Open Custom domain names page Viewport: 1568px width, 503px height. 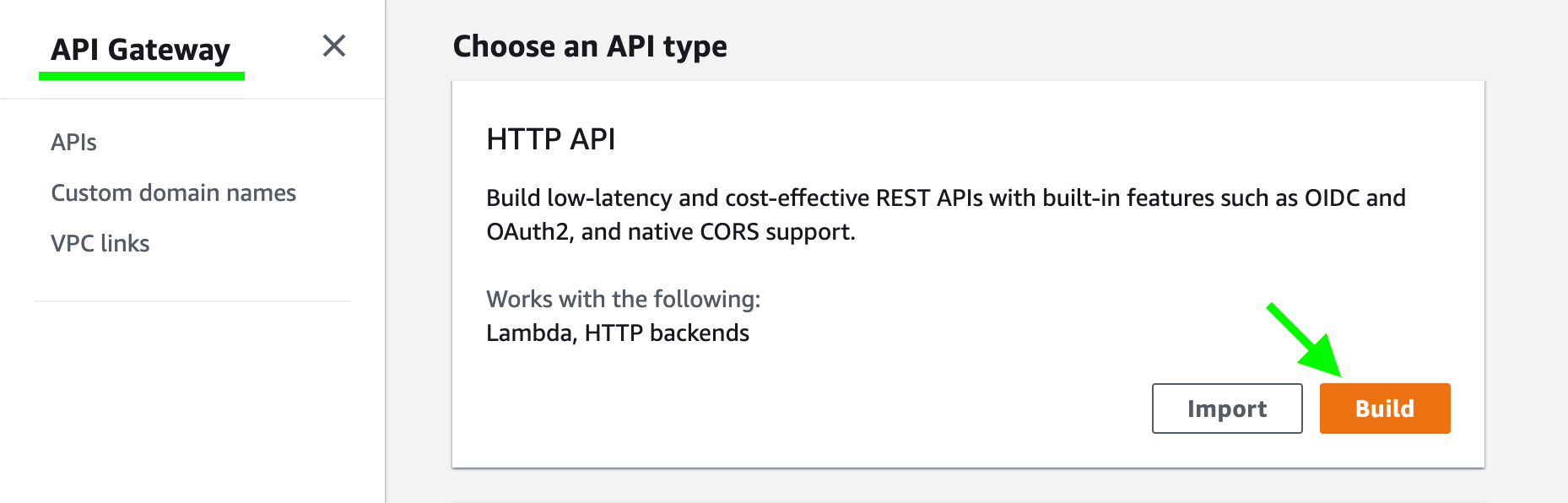(173, 193)
